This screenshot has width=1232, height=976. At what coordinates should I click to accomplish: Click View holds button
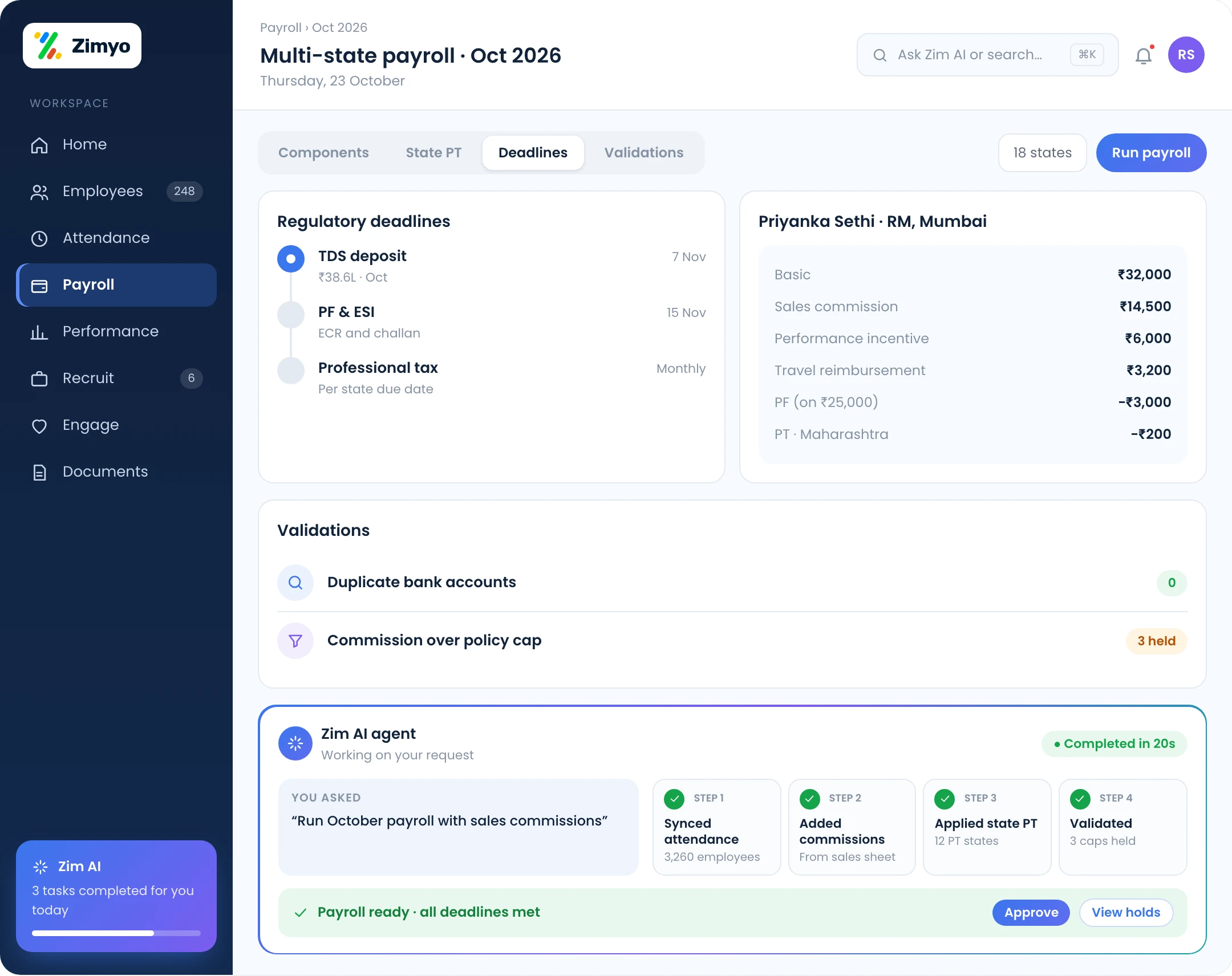pos(1126,913)
